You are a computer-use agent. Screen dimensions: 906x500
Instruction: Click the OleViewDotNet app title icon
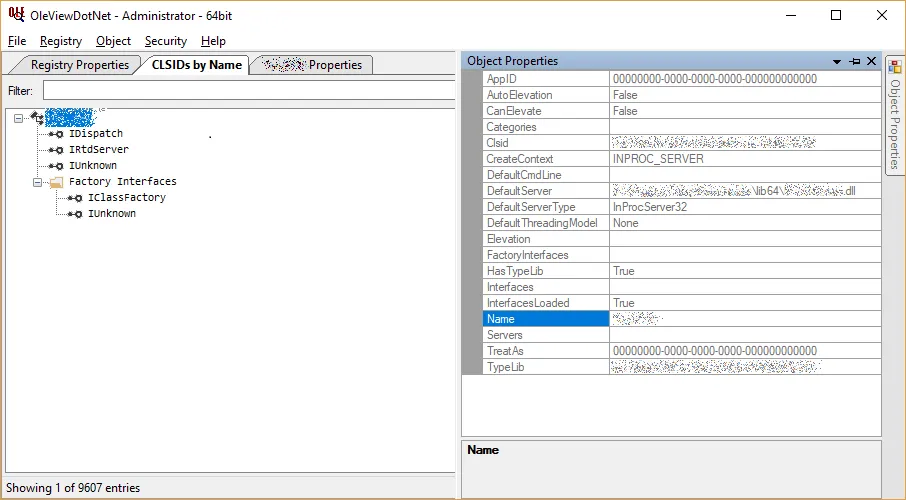(x=16, y=14)
